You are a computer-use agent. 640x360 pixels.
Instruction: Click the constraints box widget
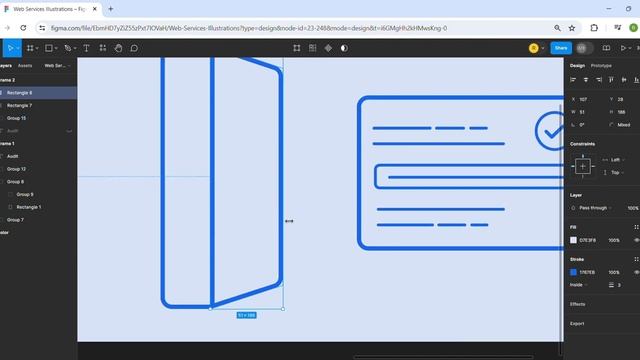582,166
